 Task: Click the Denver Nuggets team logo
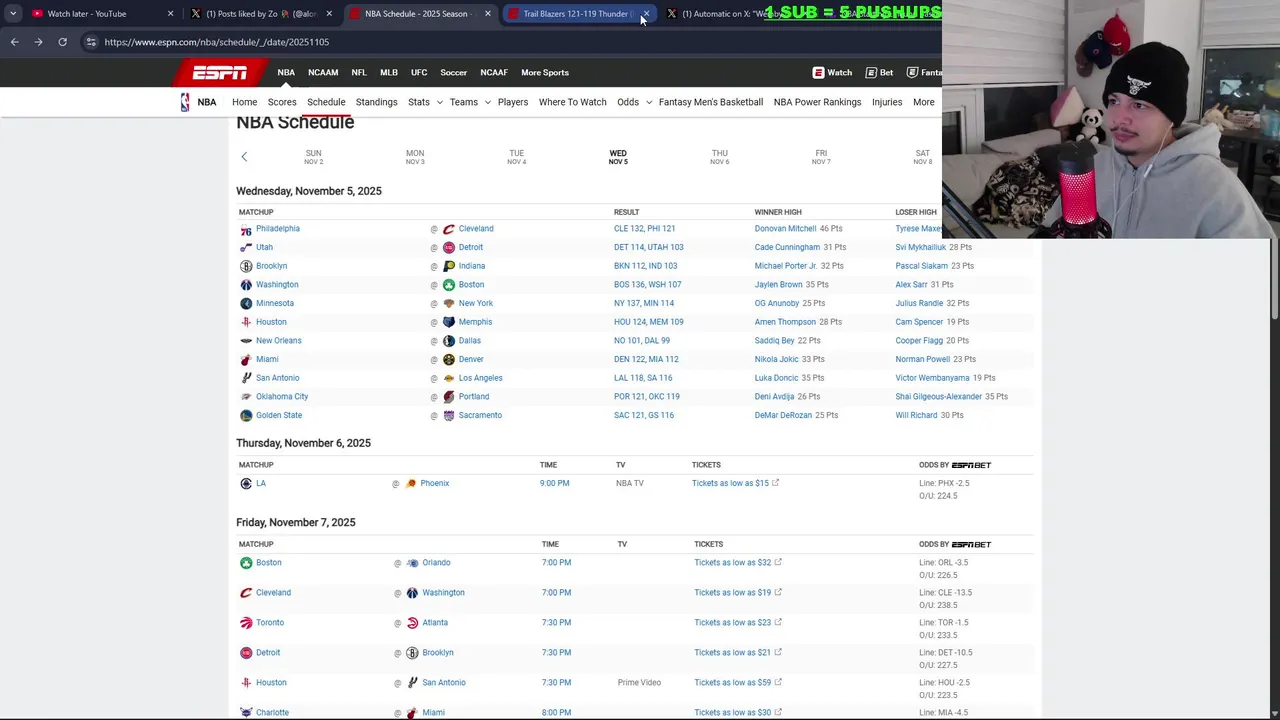click(x=449, y=359)
